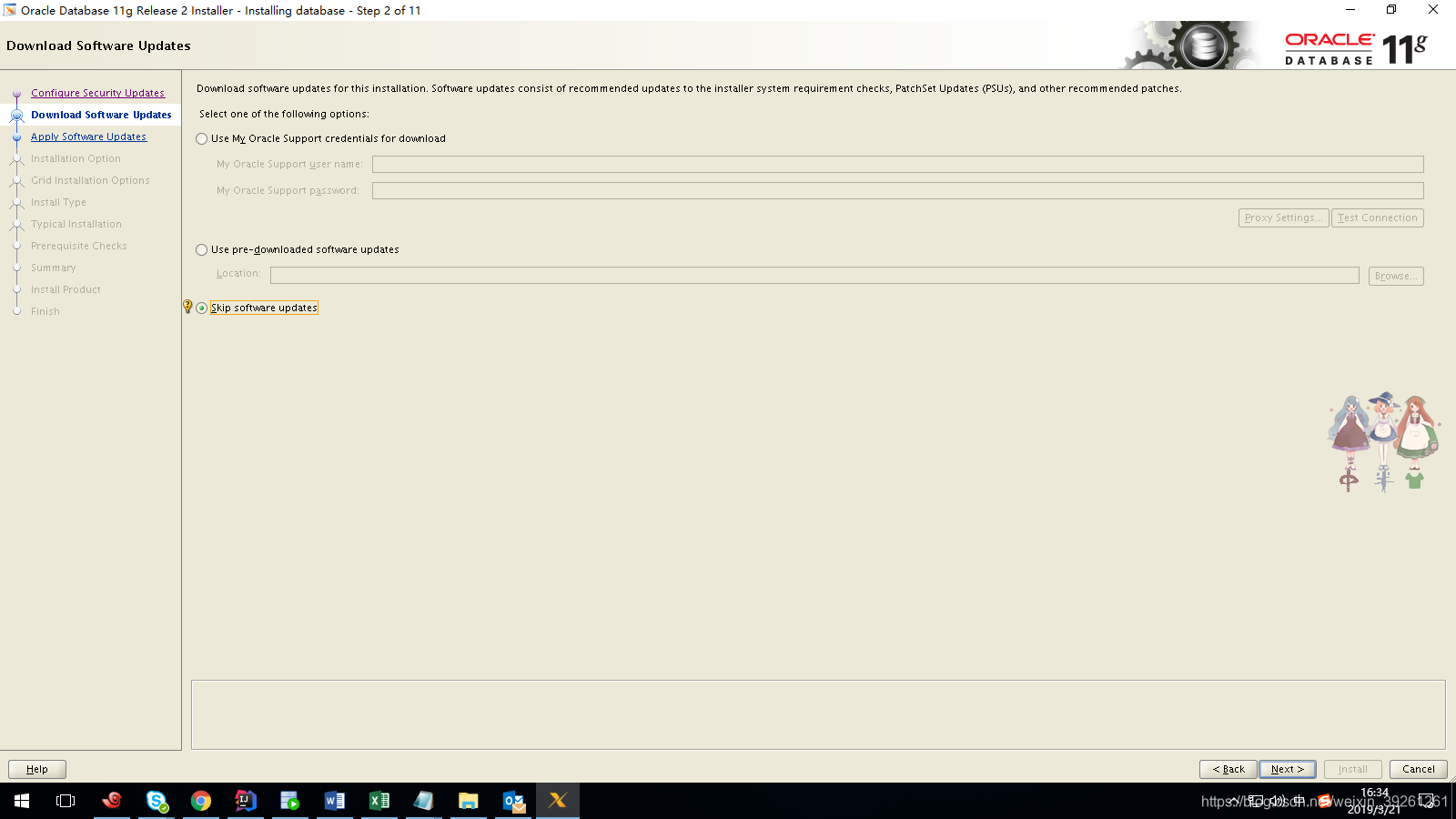This screenshot has width=1456, height=819.
Task: Click Install Type step in sidebar
Action: [x=58, y=202]
